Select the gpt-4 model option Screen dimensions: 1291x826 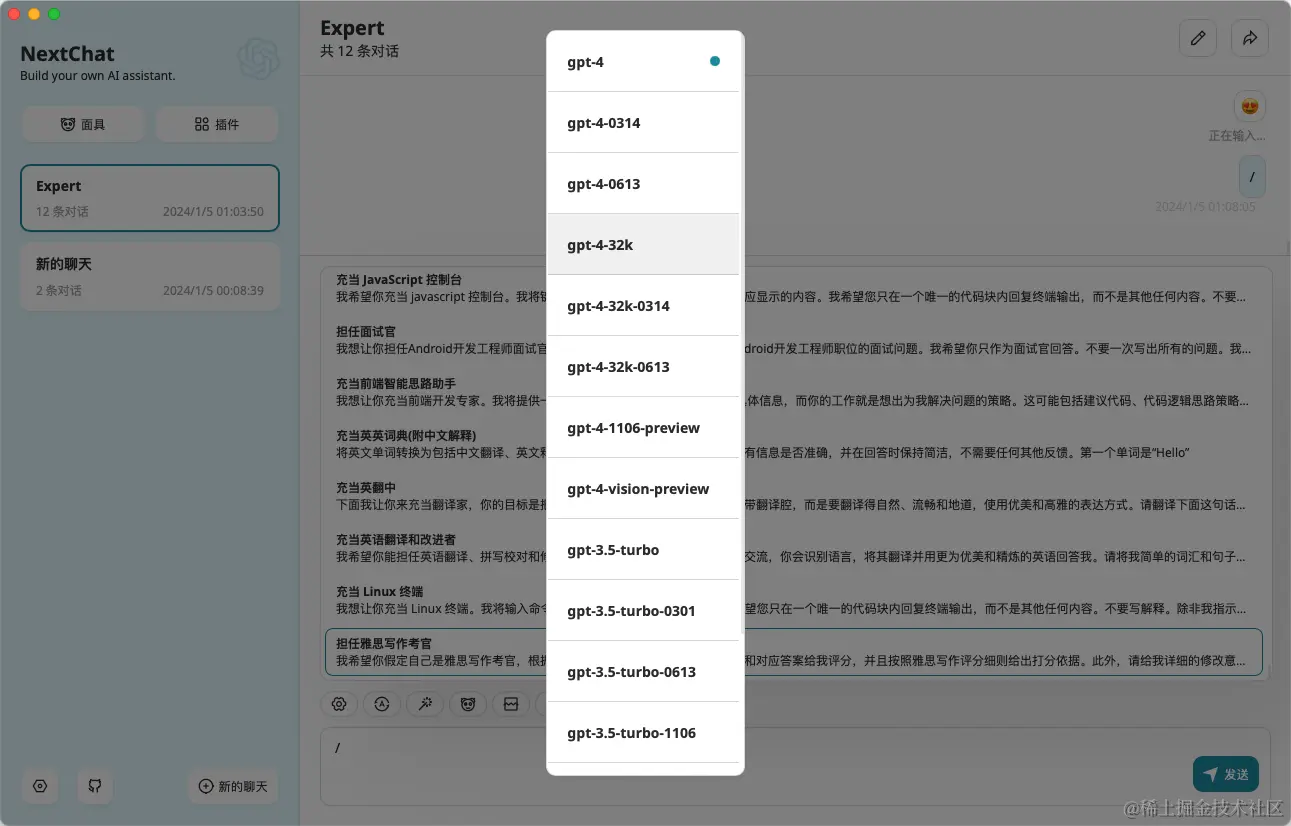point(643,62)
